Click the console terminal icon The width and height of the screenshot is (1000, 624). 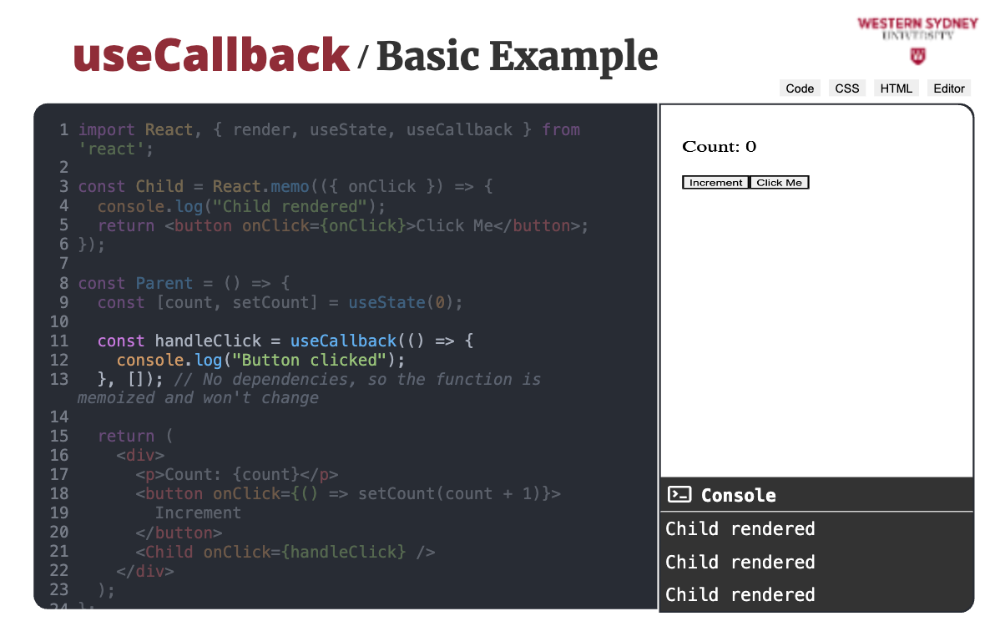click(680, 495)
